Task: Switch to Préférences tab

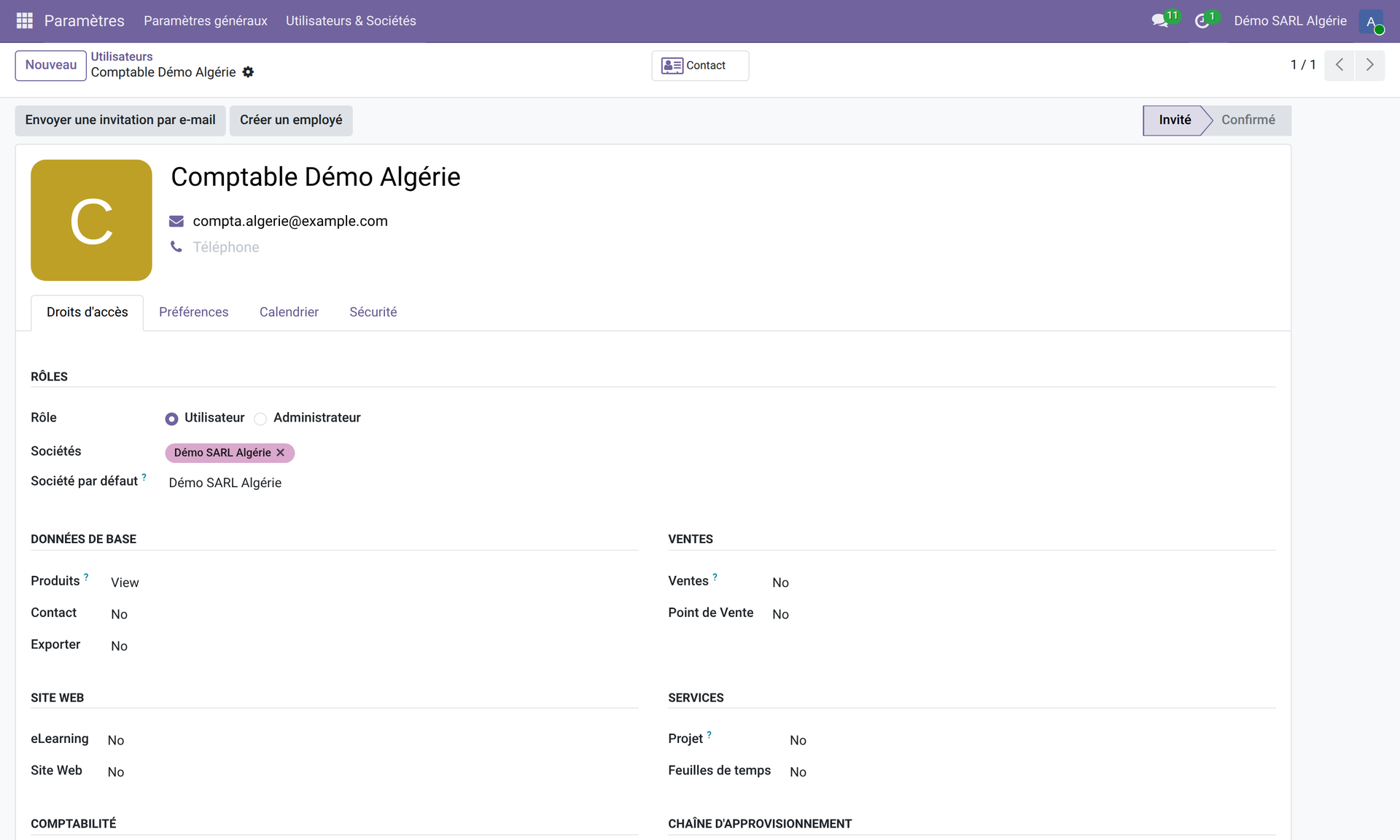Action: (x=194, y=312)
